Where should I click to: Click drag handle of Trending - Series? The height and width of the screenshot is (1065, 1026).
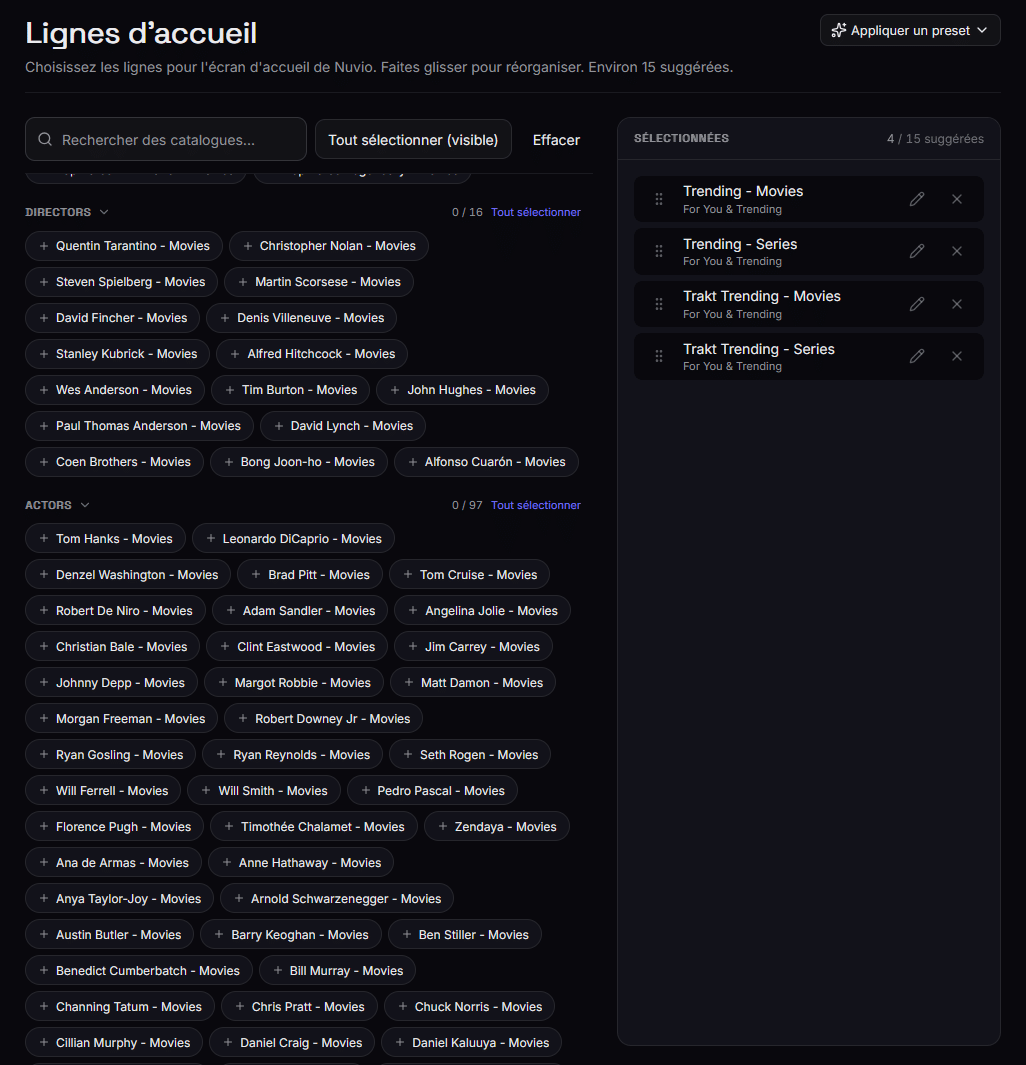(659, 251)
